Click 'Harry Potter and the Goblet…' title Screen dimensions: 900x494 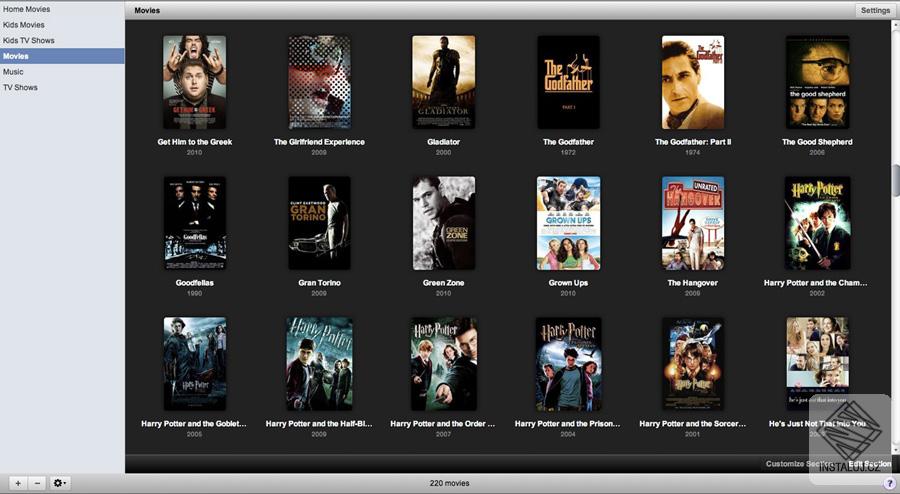pos(194,424)
